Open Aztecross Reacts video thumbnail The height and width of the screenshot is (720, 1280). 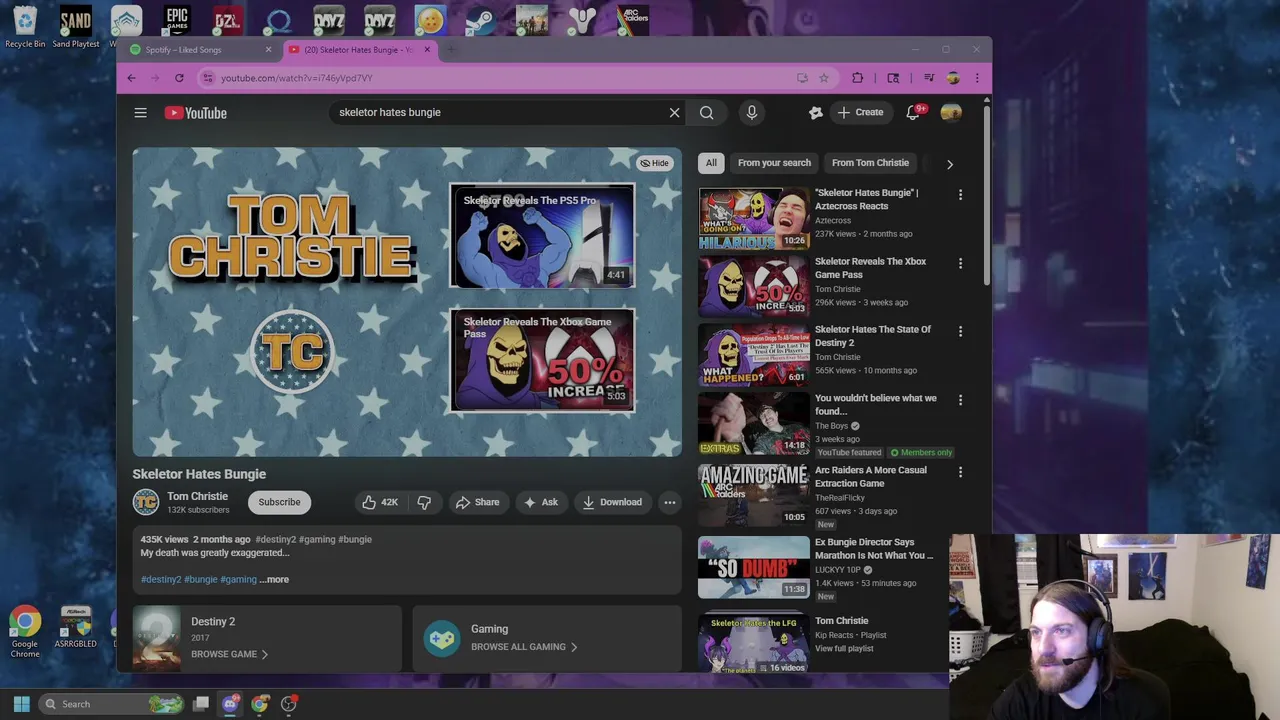click(754, 218)
